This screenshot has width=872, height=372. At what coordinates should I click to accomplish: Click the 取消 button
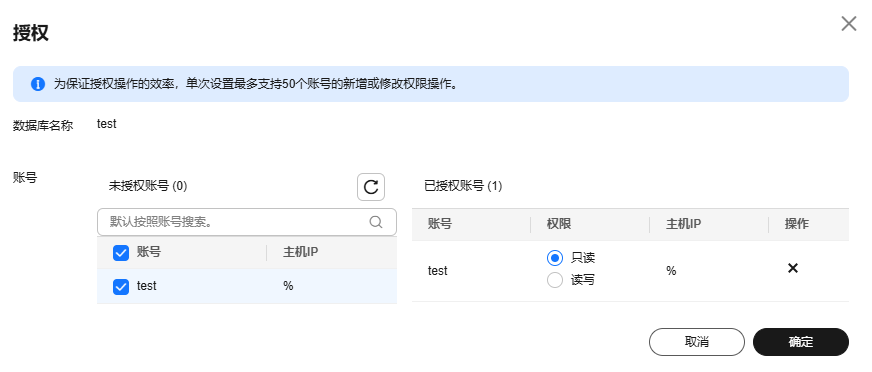tap(697, 341)
